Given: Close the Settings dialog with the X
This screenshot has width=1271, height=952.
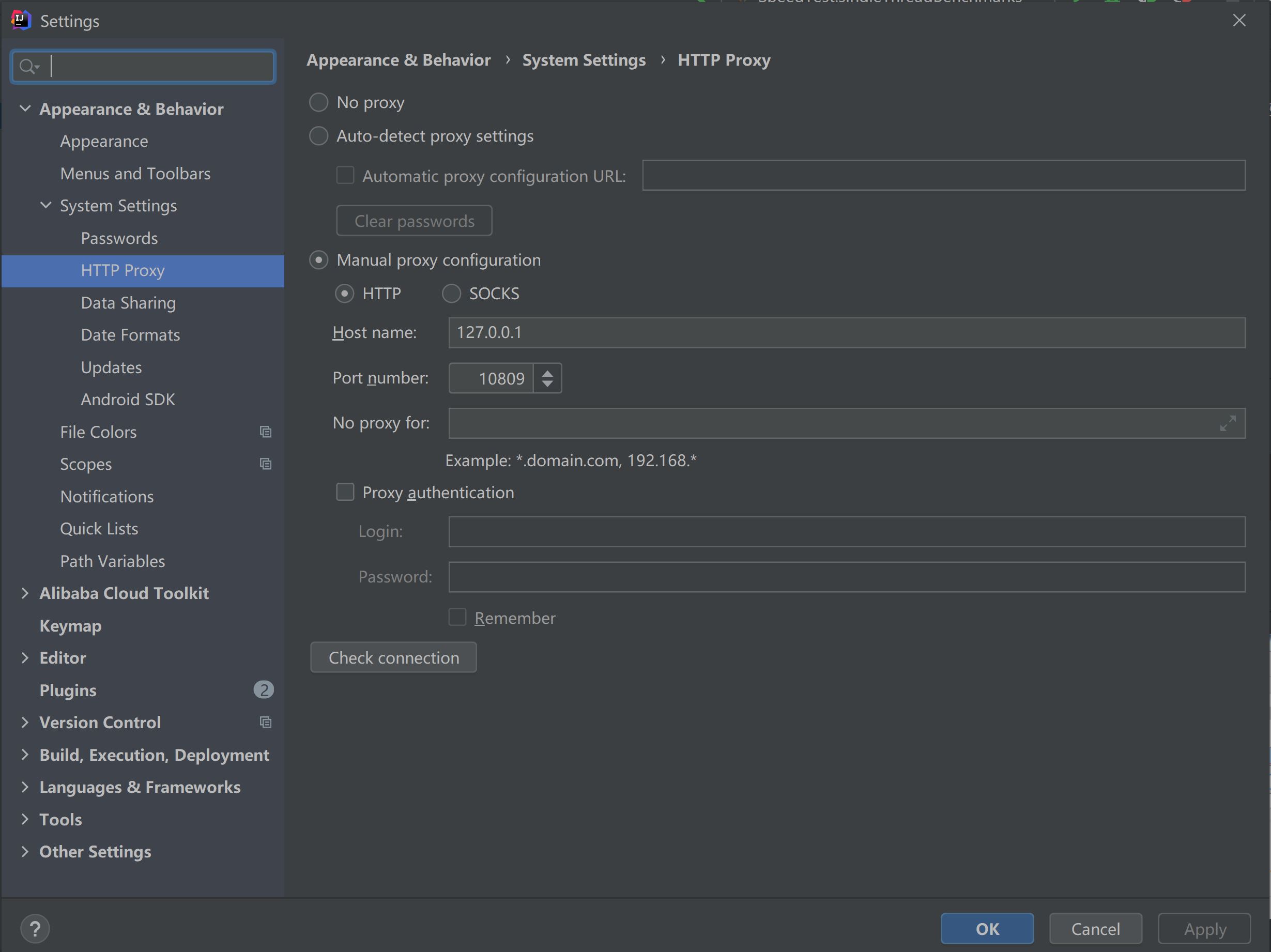Looking at the screenshot, I should pyautogui.click(x=1239, y=20).
